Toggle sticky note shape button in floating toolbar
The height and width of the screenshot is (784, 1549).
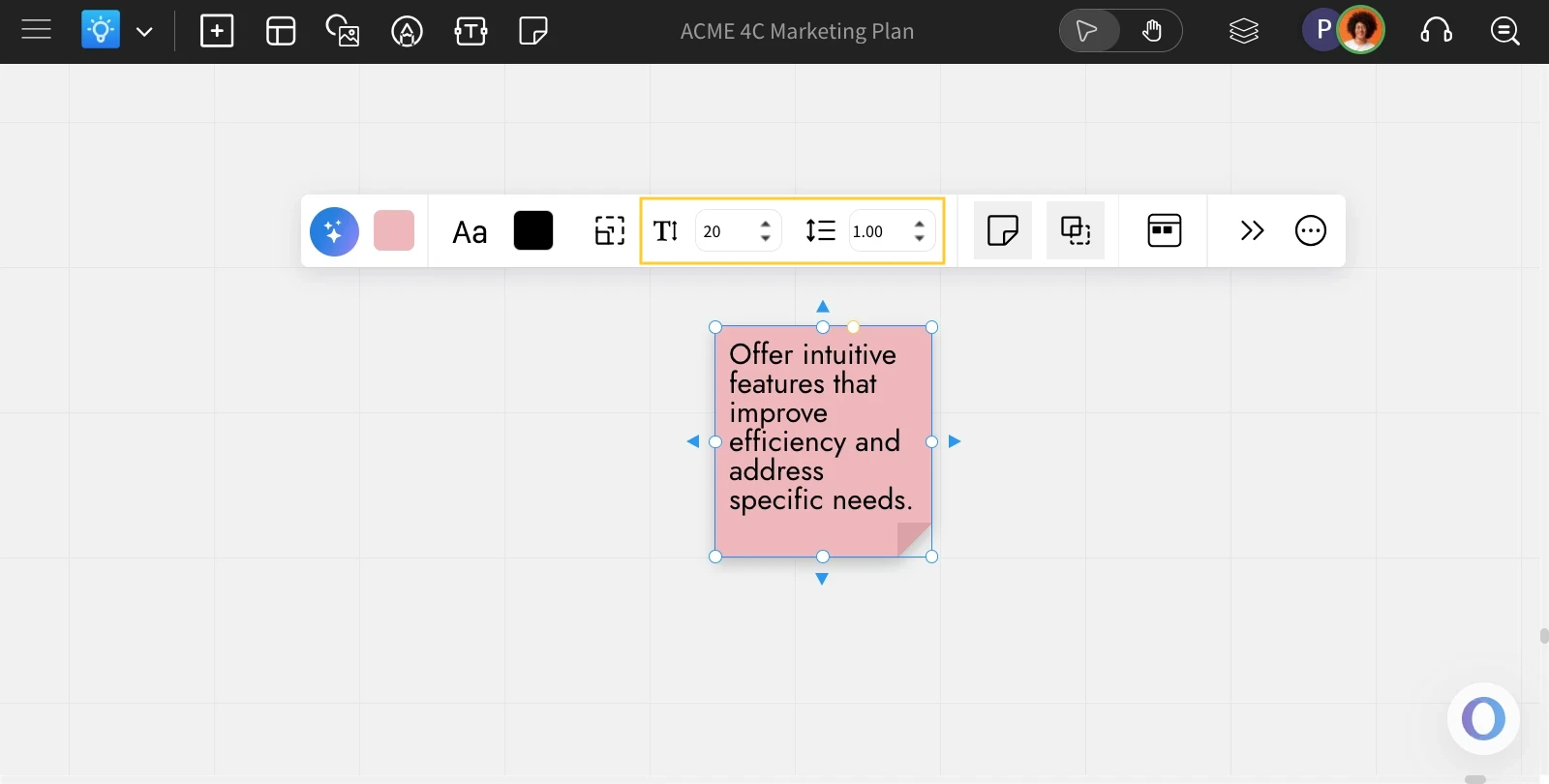coord(1002,230)
